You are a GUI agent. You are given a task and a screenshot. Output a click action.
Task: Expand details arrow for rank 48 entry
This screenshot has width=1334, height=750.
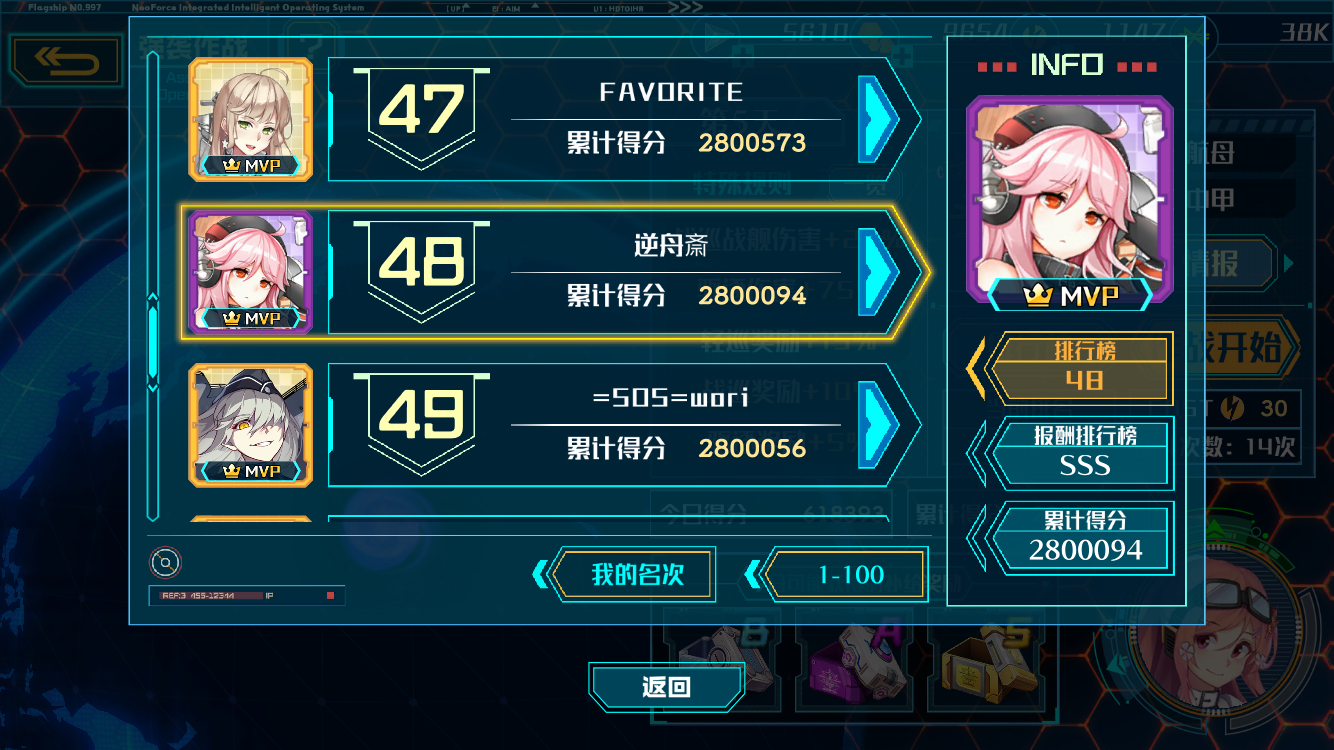(879, 272)
